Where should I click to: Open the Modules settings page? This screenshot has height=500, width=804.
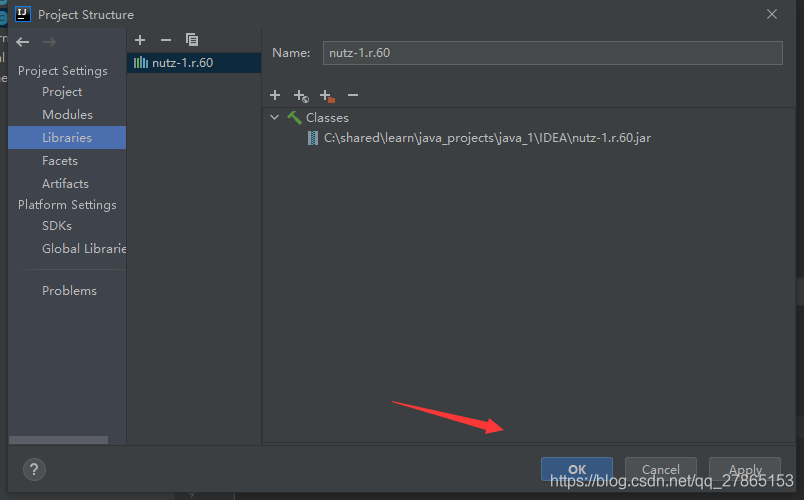click(67, 115)
